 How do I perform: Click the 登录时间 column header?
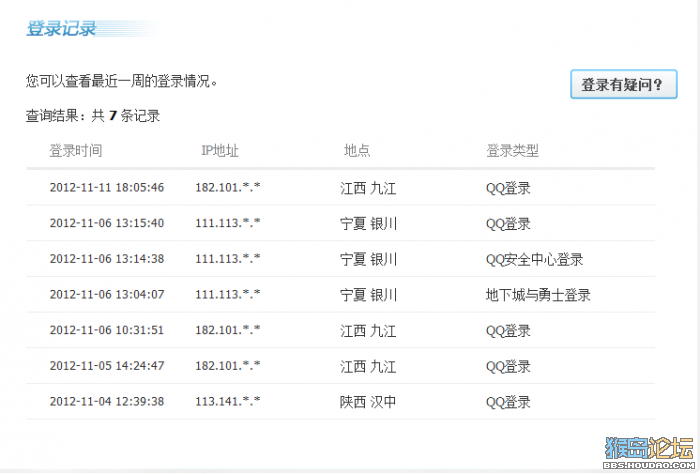[76, 150]
